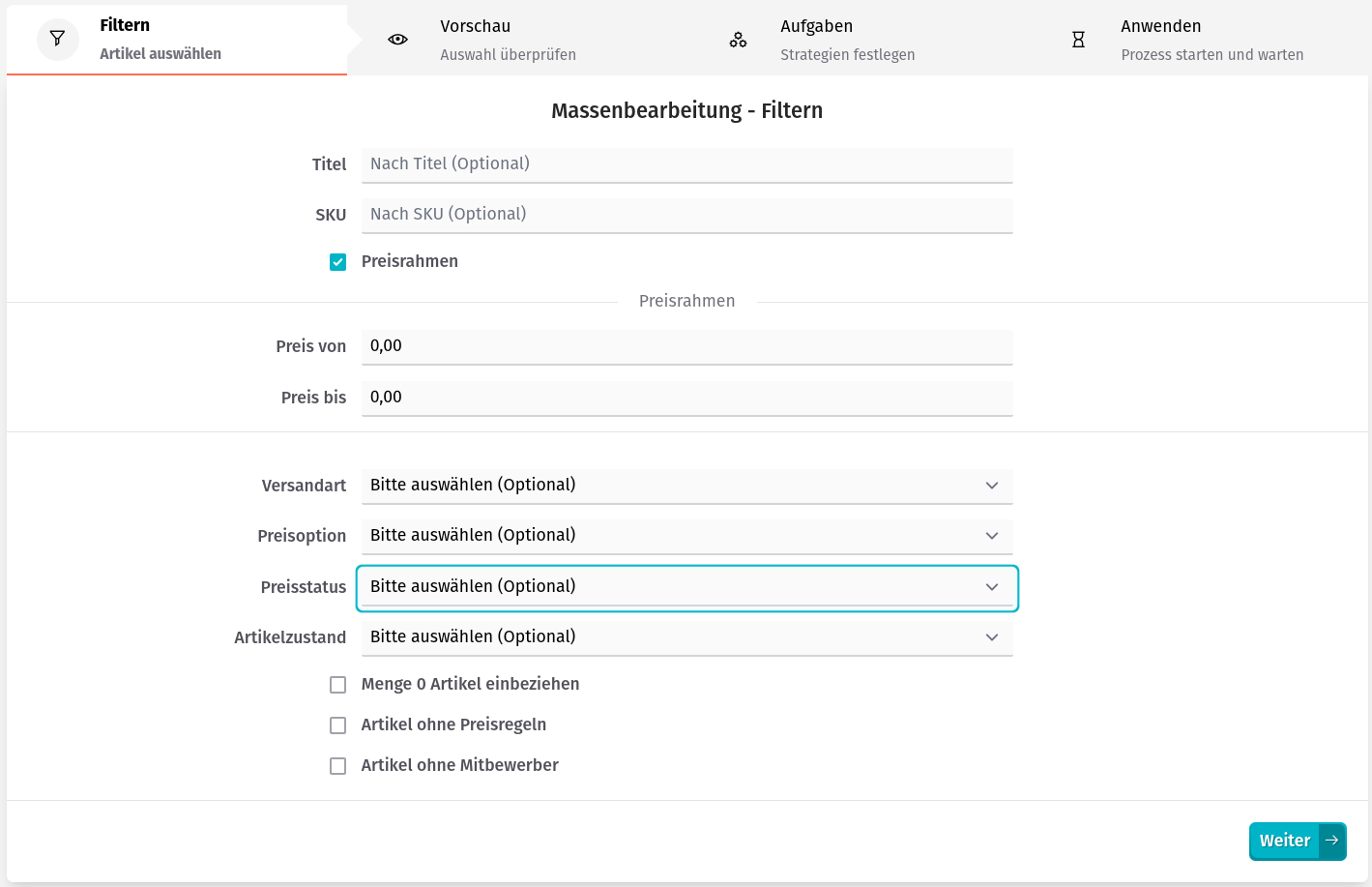
Task: Click the 'Menge 0 Artikel einbeziehen' label
Action: 470,684
